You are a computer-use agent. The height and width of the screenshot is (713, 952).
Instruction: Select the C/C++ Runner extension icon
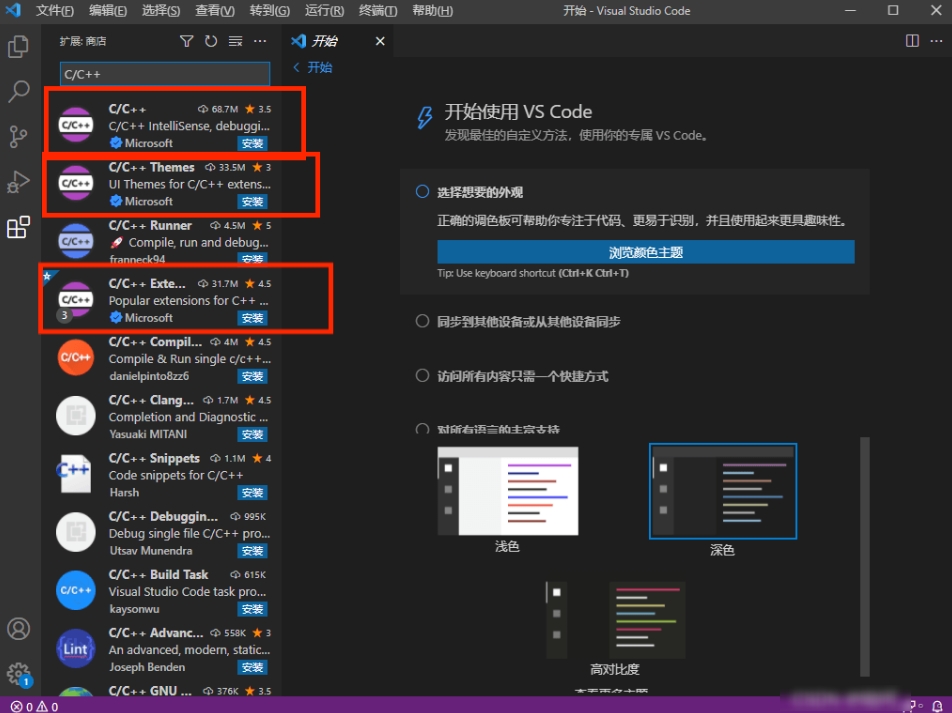pyautogui.click(x=75, y=241)
